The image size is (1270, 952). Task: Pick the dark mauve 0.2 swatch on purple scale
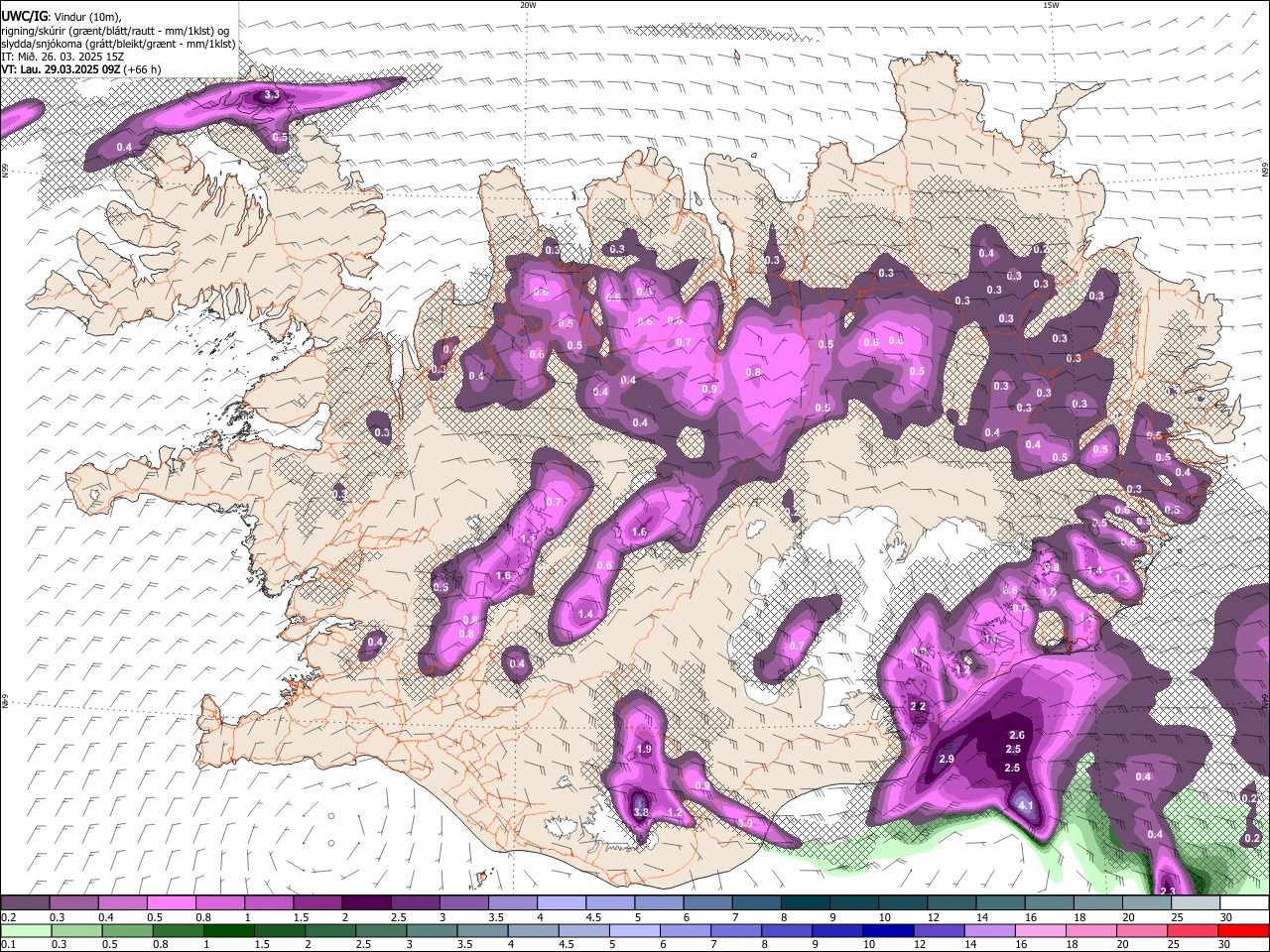[x=25, y=903]
